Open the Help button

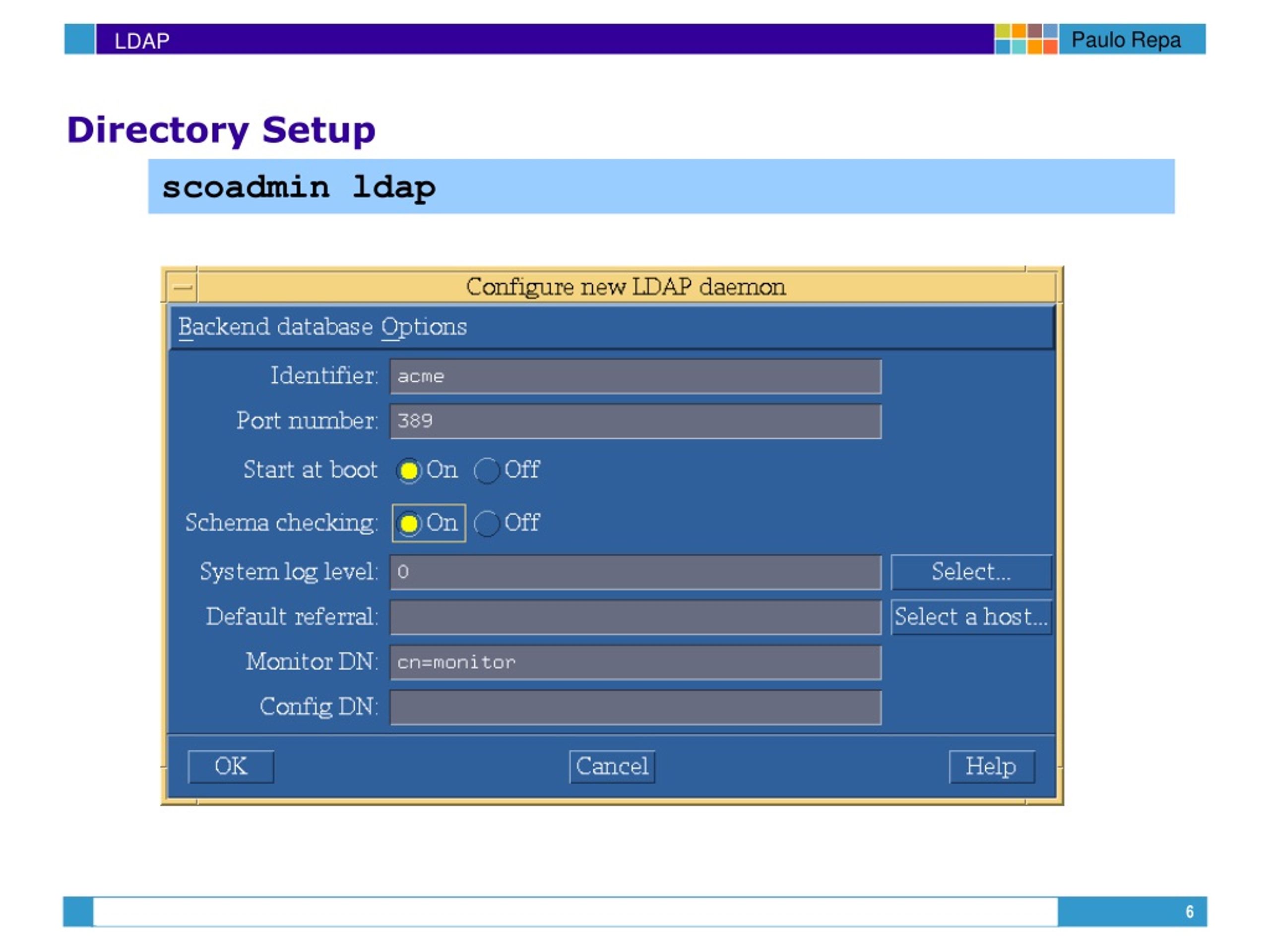point(992,767)
